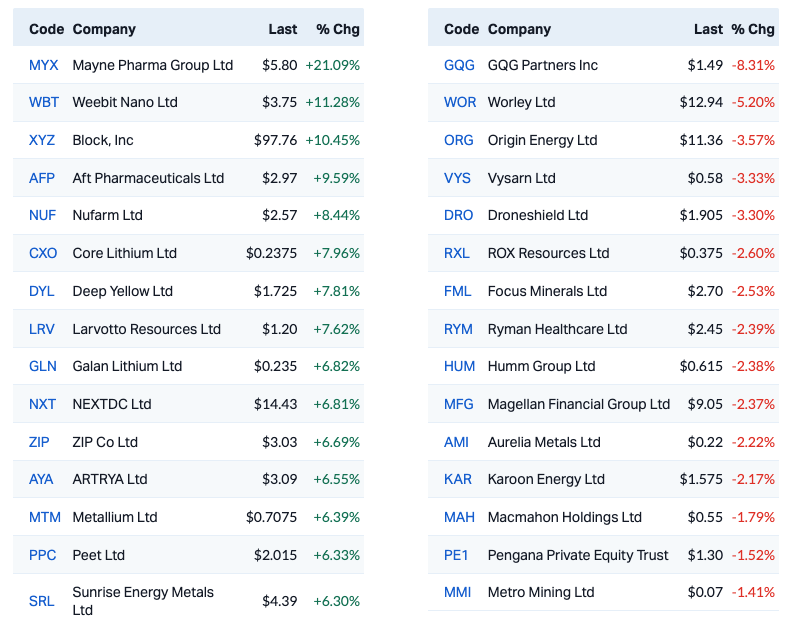The height and width of the screenshot is (621, 790).
Task: Select the GLN code link
Action: [x=43, y=366]
